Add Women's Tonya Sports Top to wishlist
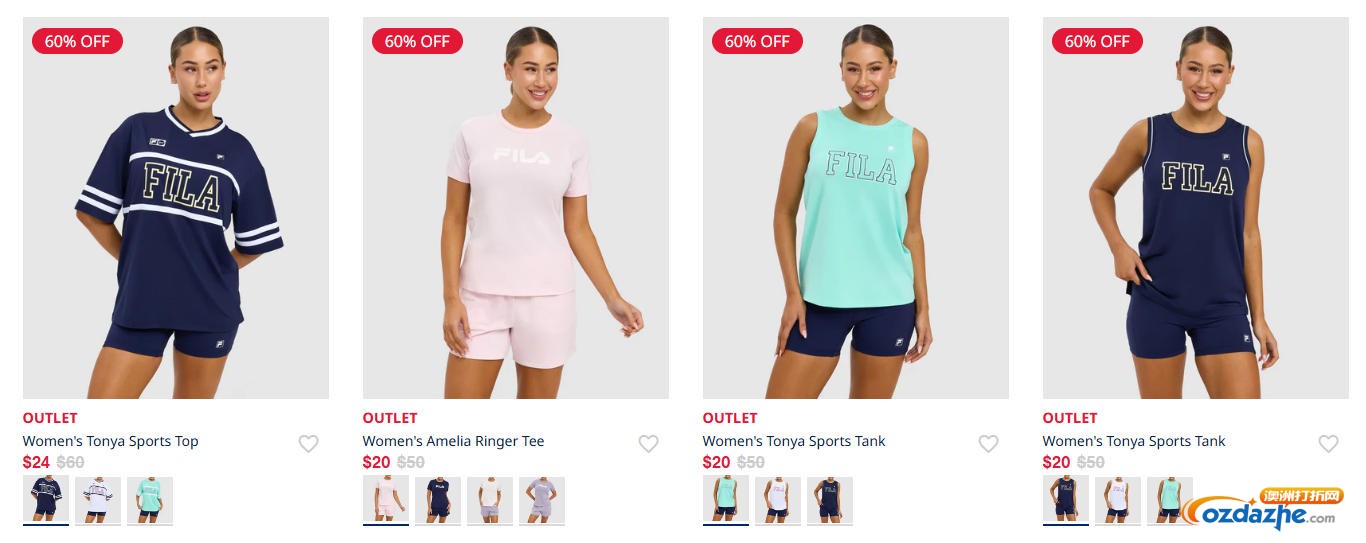The image size is (1366, 543). pos(308,443)
